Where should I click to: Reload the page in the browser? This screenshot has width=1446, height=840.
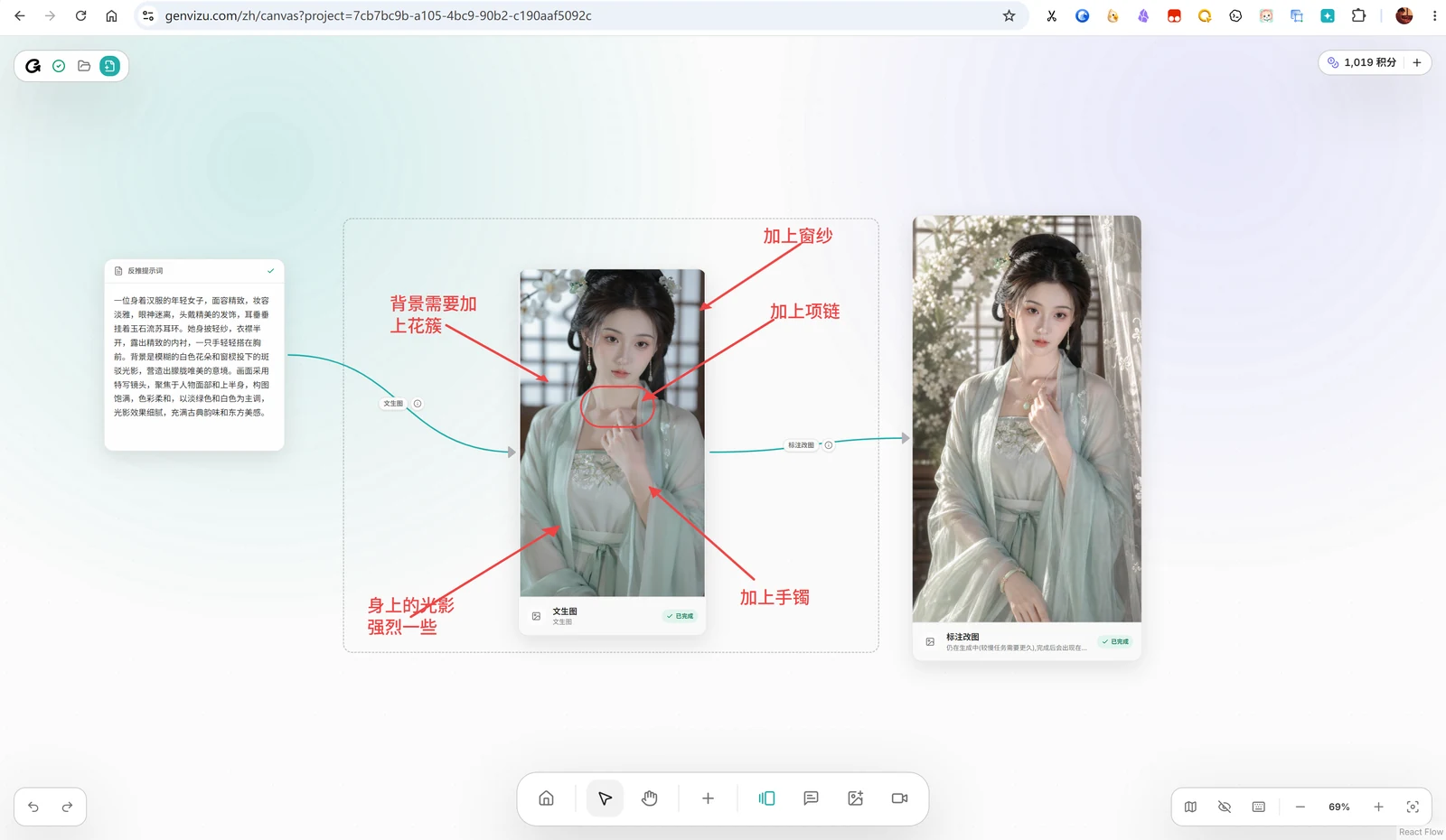[80, 15]
